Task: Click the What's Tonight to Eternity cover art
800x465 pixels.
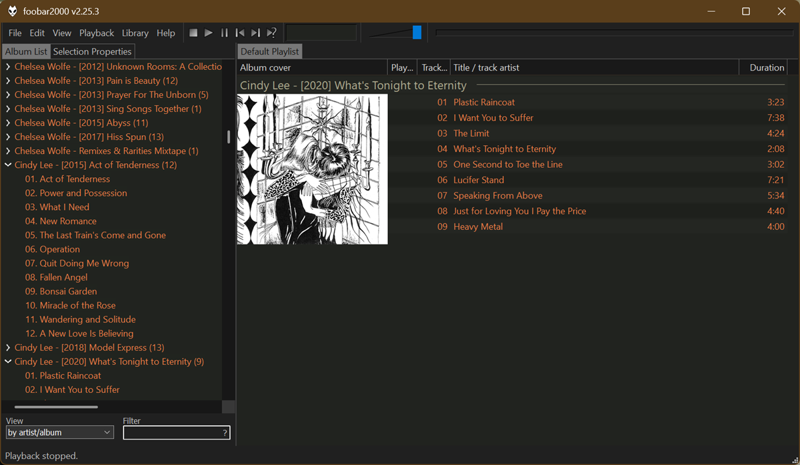Action: pyautogui.click(x=312, y=169)
